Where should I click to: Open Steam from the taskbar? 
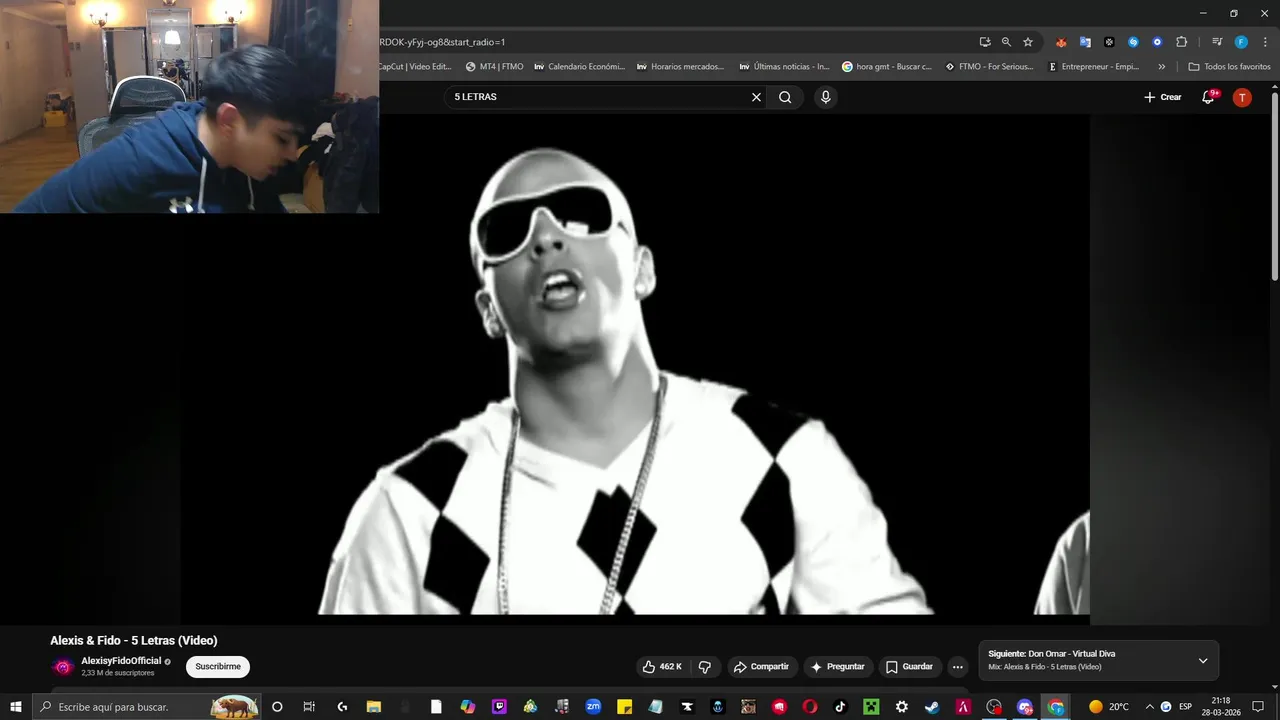click(x=932, y=707)
